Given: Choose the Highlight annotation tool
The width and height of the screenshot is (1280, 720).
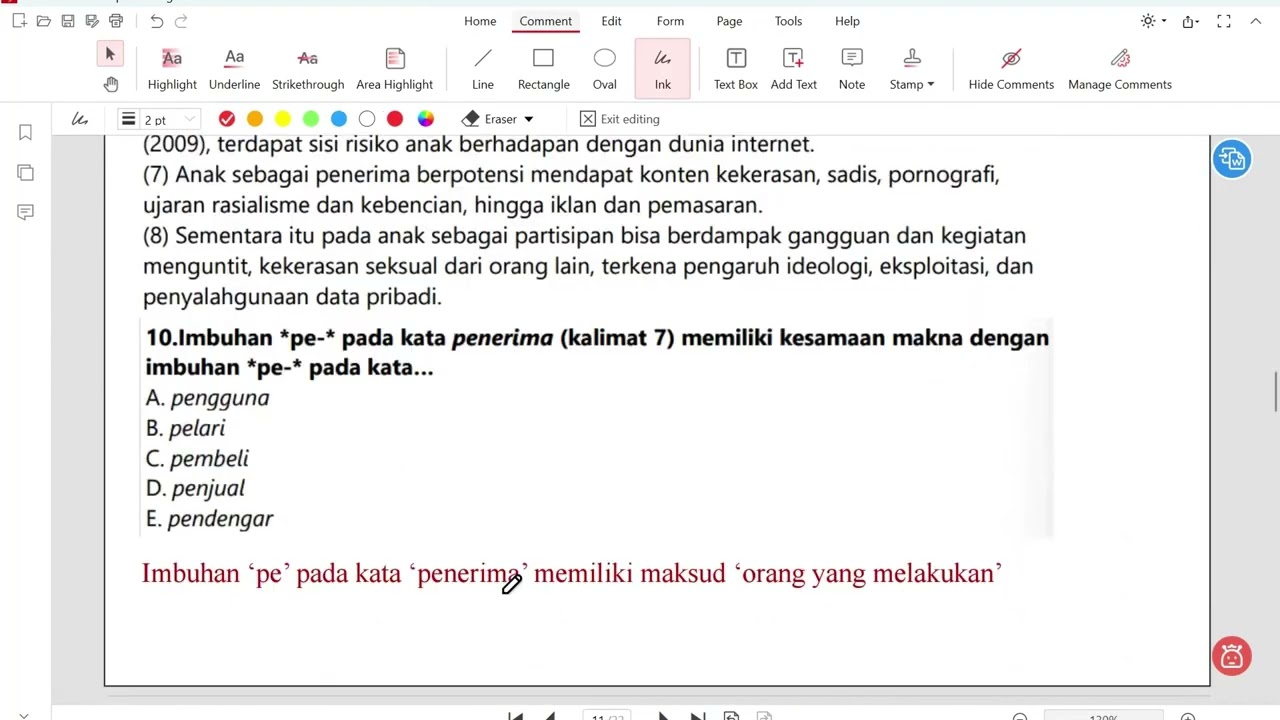Looking at the screenshot, I should tap(172, 70).
